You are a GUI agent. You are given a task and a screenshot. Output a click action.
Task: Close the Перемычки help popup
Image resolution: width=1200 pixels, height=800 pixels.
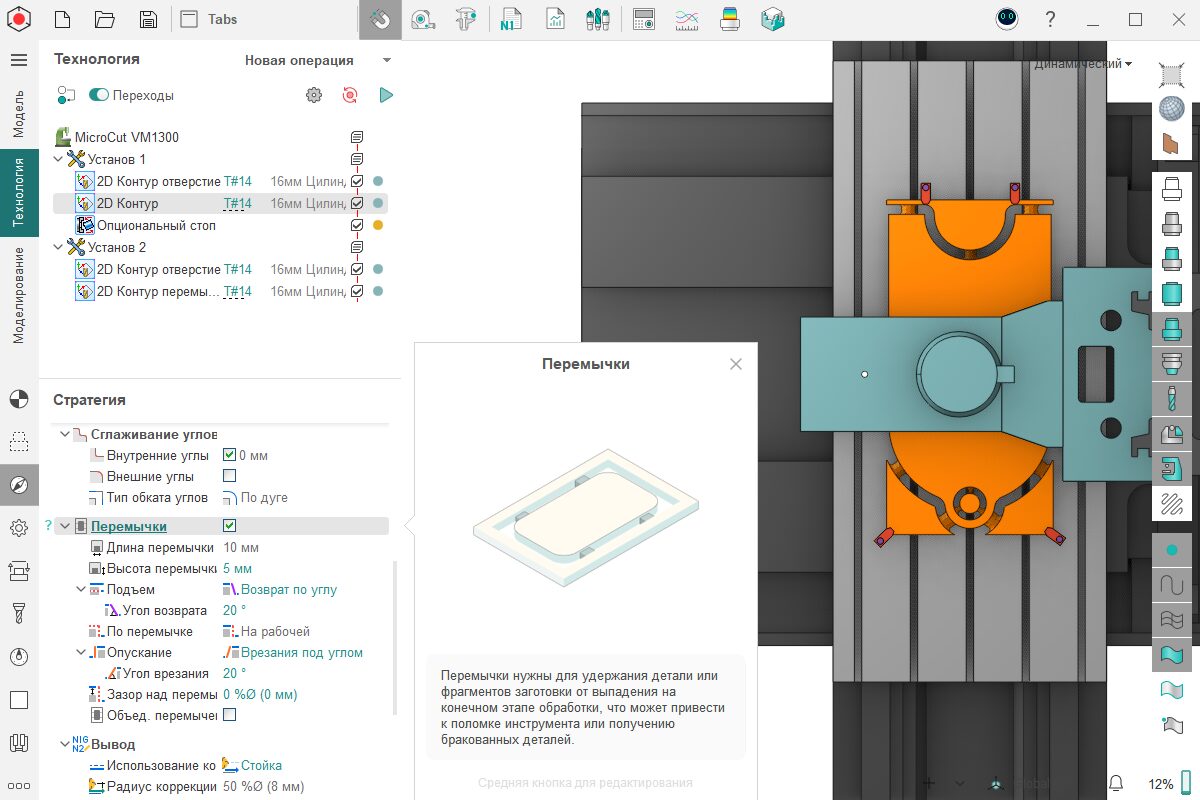pos(736,364)
